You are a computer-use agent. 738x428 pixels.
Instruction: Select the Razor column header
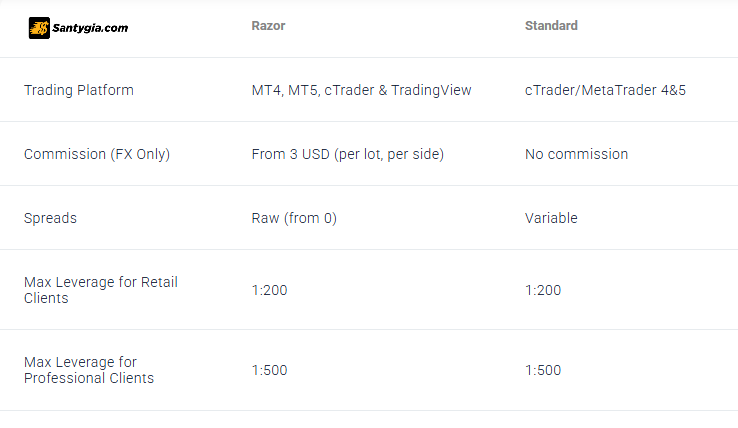pyautogui.click(x=268, y=26)
